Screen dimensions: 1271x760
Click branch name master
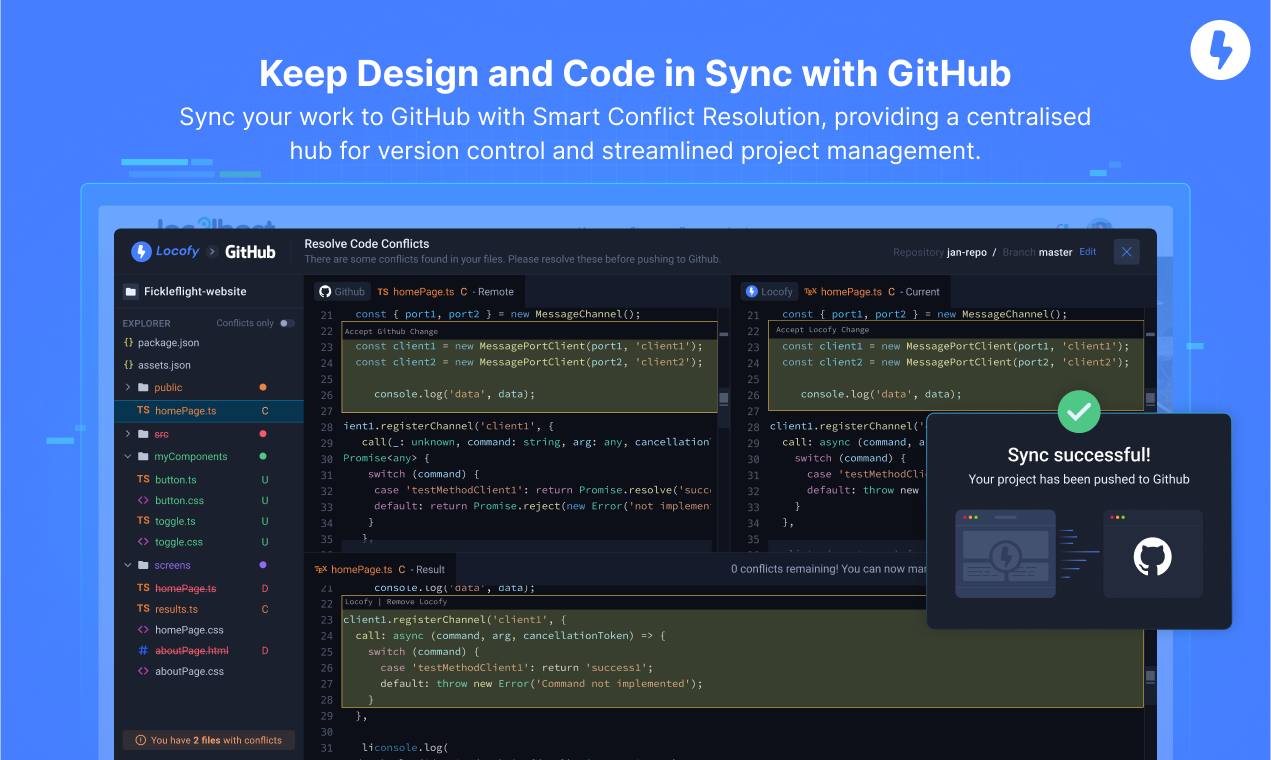[x=1055, y=252]
